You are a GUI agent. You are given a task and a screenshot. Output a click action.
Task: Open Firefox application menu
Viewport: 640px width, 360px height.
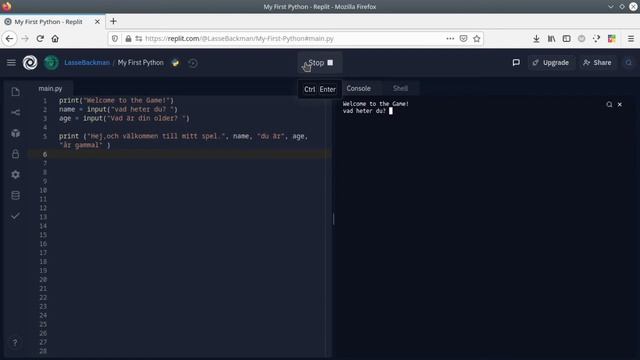pyautogui.click(x=631, y=38)
